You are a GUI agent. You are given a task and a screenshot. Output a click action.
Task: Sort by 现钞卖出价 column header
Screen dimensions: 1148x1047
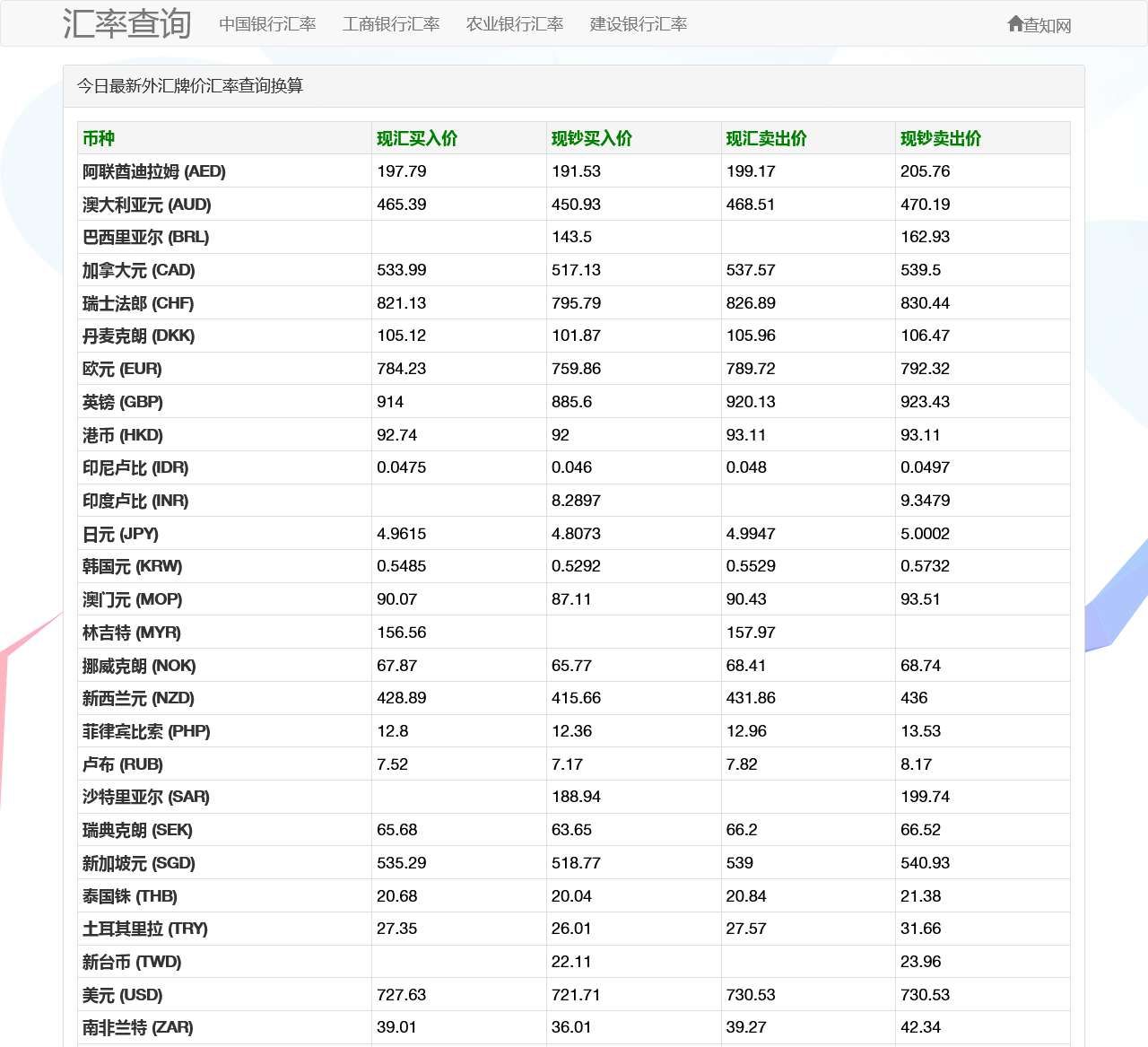940,138
